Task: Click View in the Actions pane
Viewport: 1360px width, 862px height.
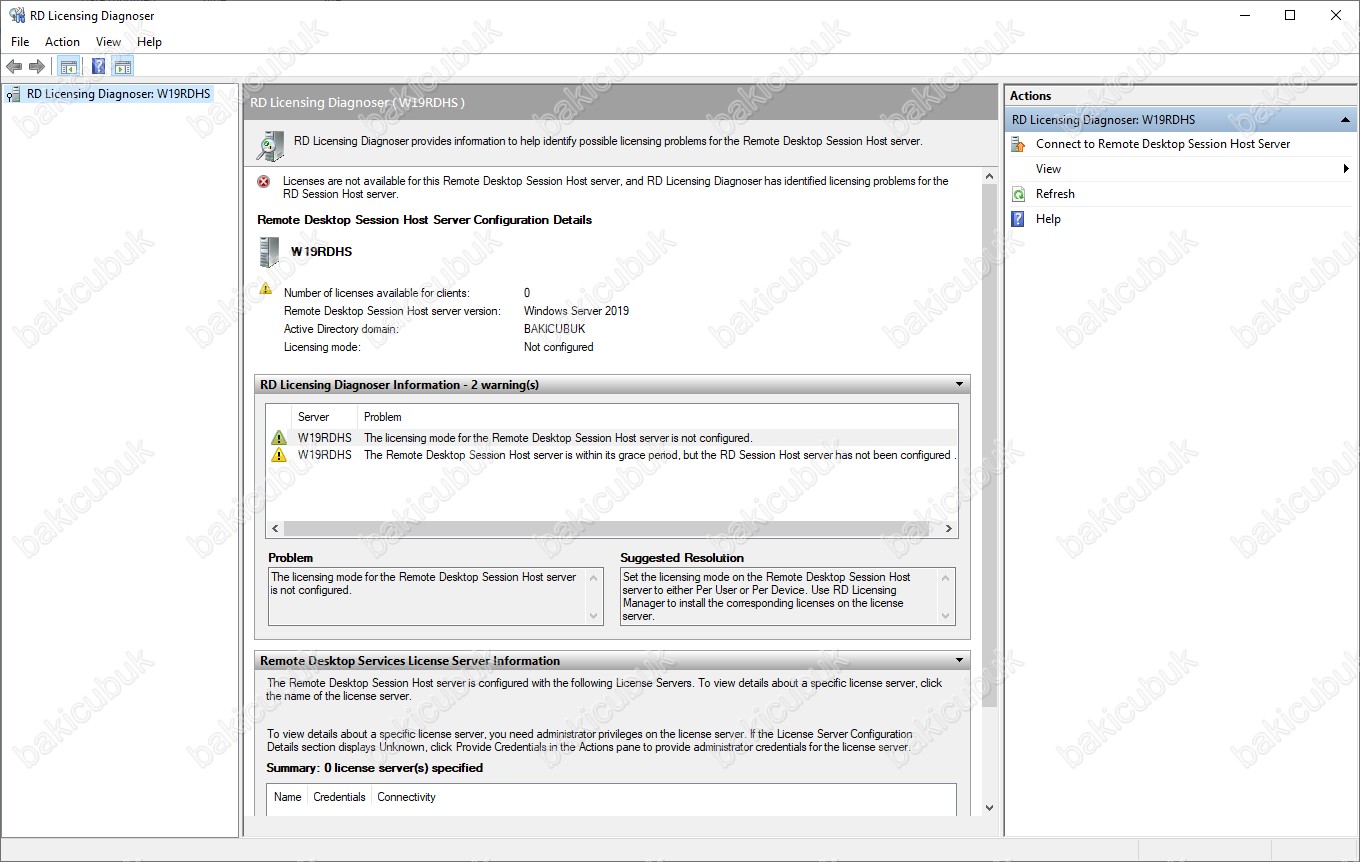Action: (1048, 169)
